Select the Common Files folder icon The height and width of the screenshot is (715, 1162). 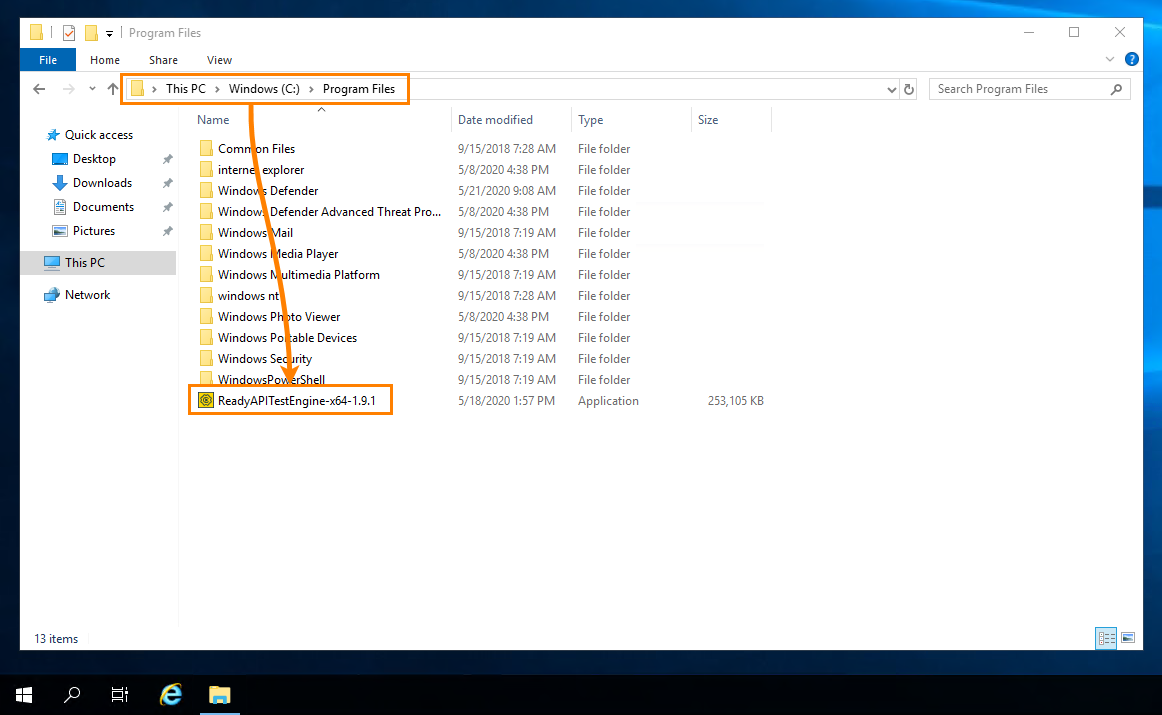click(206, 149)
